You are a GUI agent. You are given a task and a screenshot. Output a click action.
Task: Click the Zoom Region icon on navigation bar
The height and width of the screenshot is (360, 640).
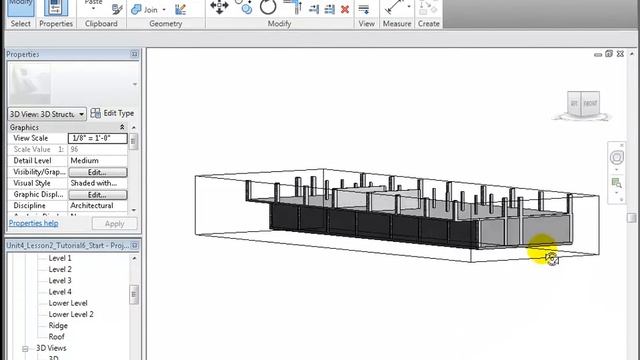616,183
